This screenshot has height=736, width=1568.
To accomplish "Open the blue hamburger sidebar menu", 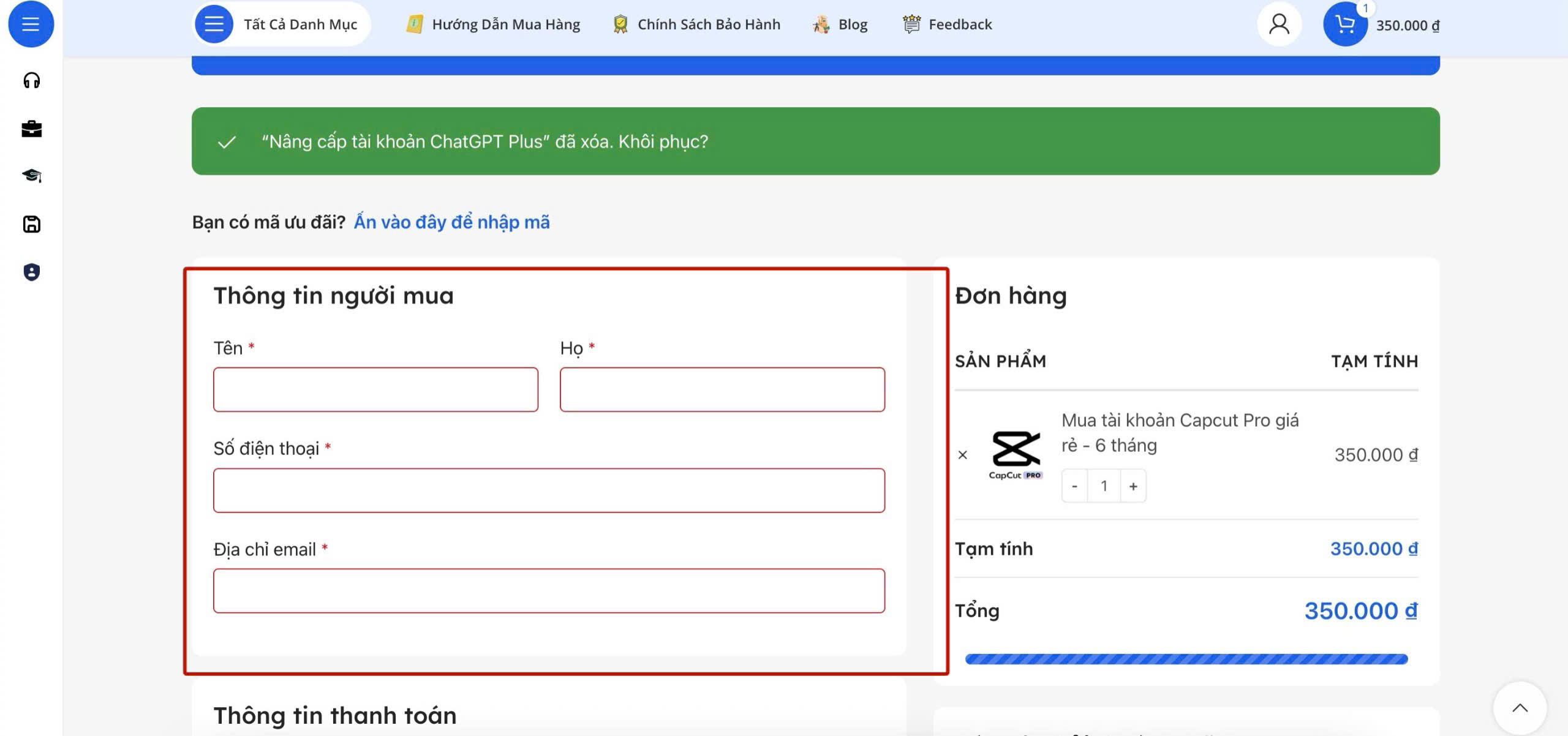I will click(31, 24).
